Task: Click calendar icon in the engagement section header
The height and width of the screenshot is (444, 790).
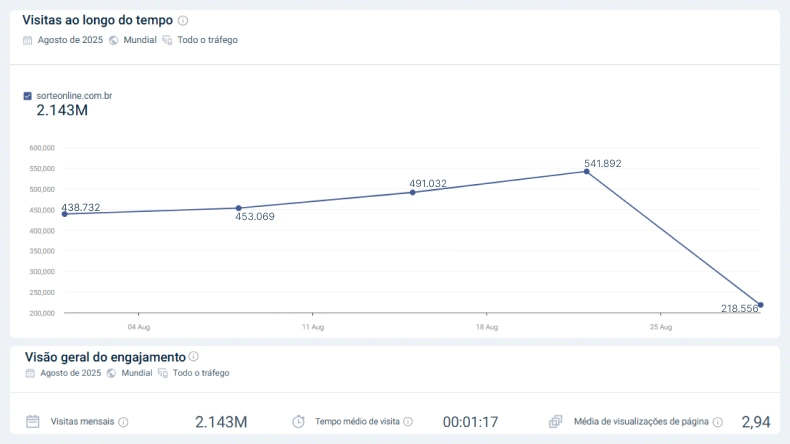Action: pyautogui.click(x=28, y=373)
